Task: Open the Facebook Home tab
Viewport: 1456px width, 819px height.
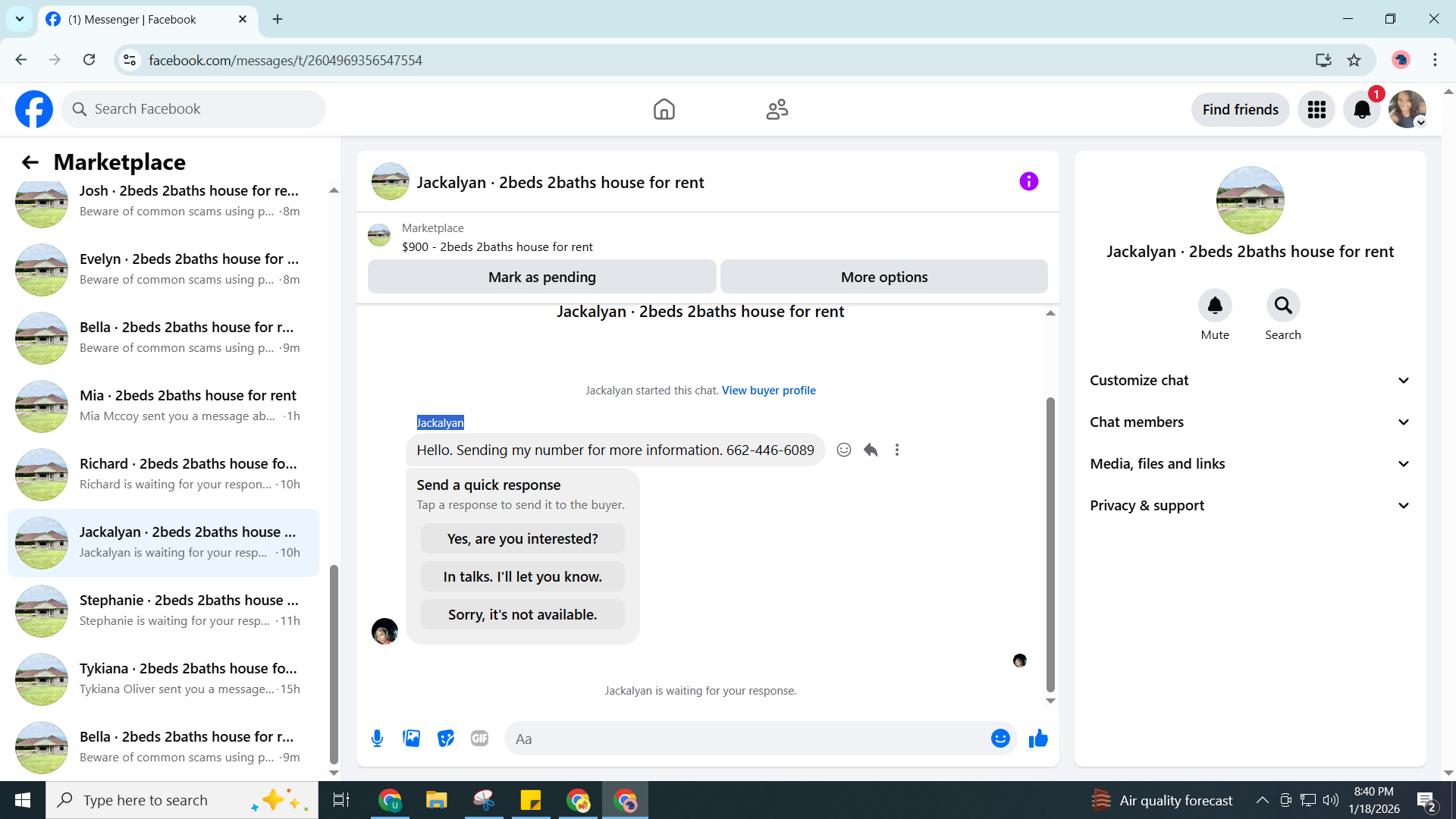Action: (664, 110)
